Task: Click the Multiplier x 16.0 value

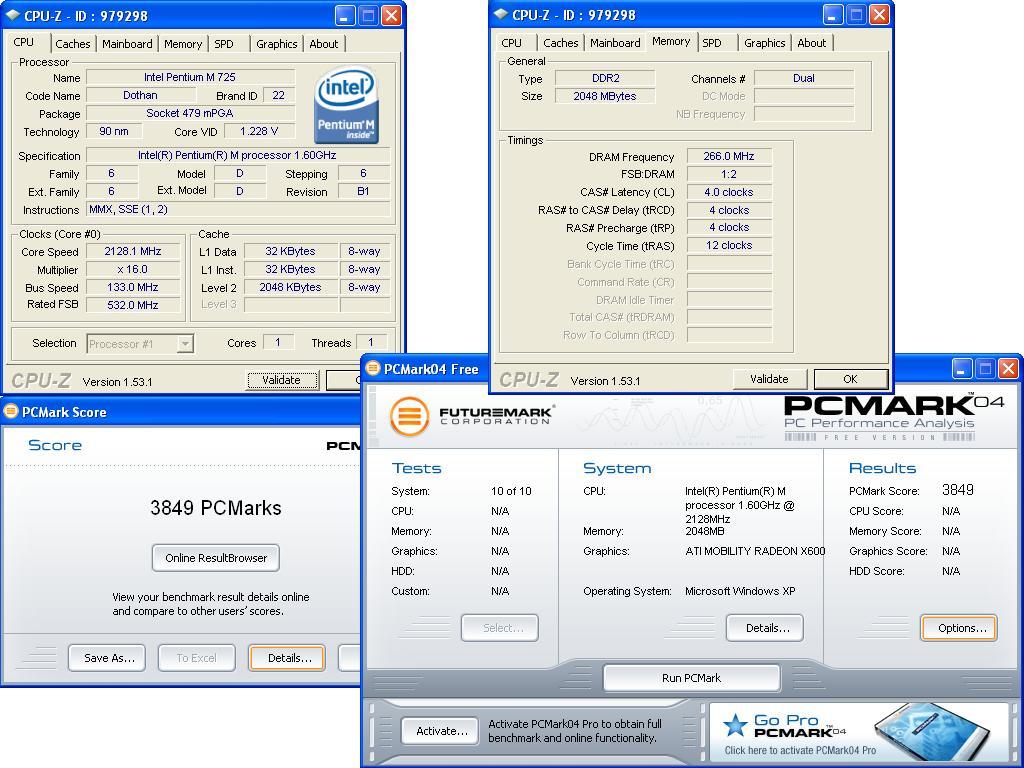Action: tap(133, 269)
